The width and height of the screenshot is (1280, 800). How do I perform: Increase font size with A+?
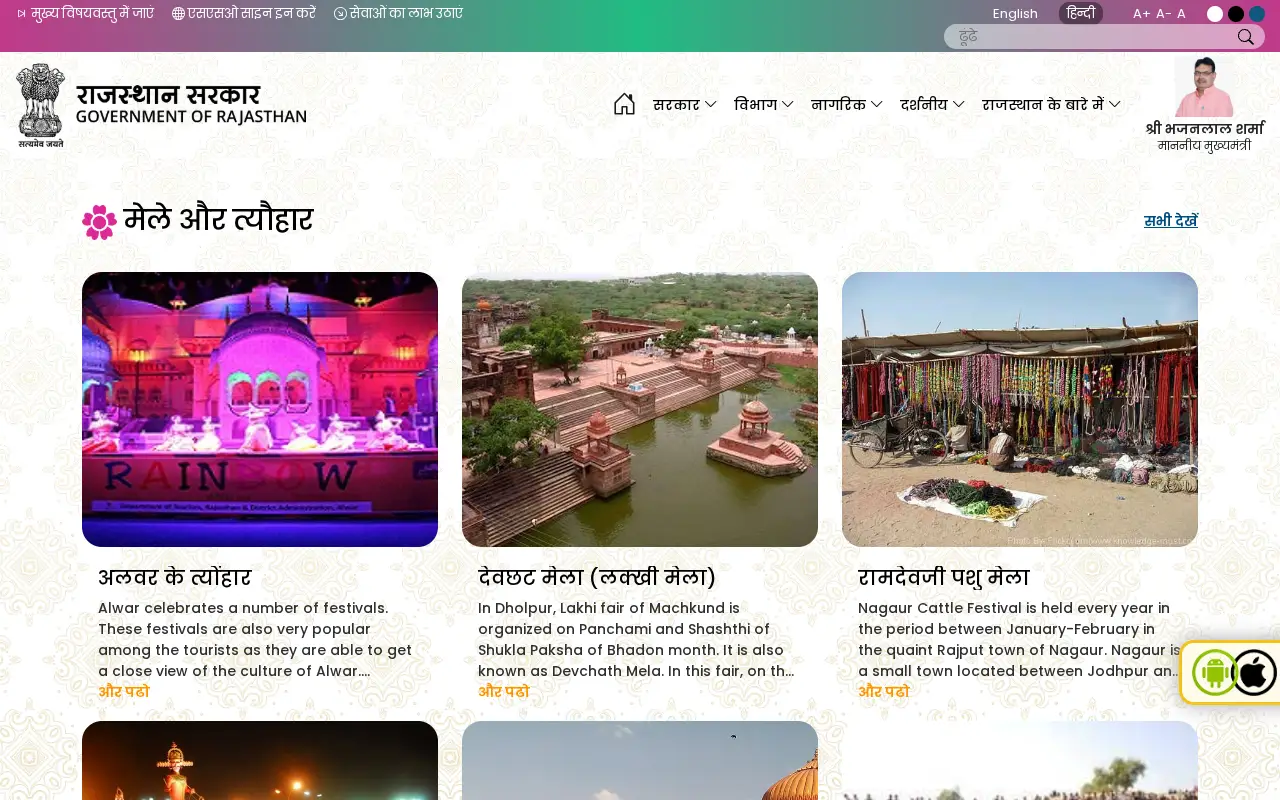point(1141,14)
